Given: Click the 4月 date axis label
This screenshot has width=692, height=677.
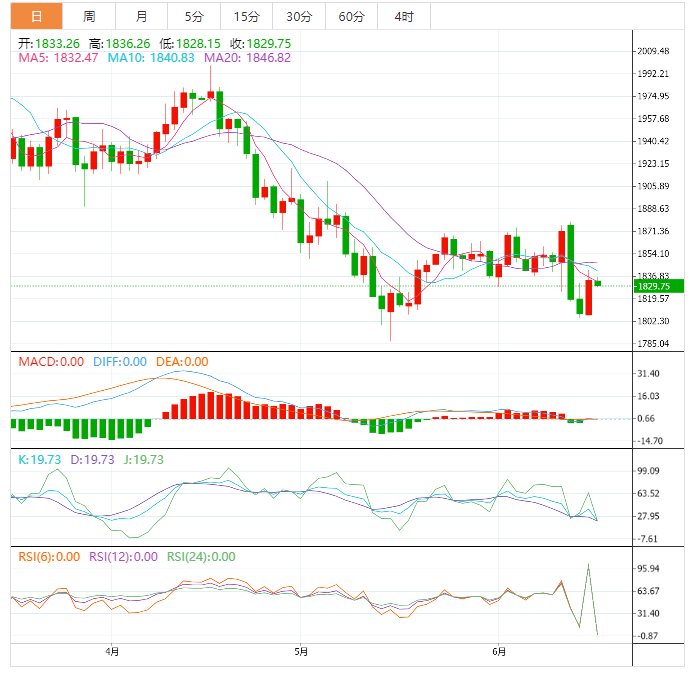Looking at the screenshot, I should pos(112,651).
